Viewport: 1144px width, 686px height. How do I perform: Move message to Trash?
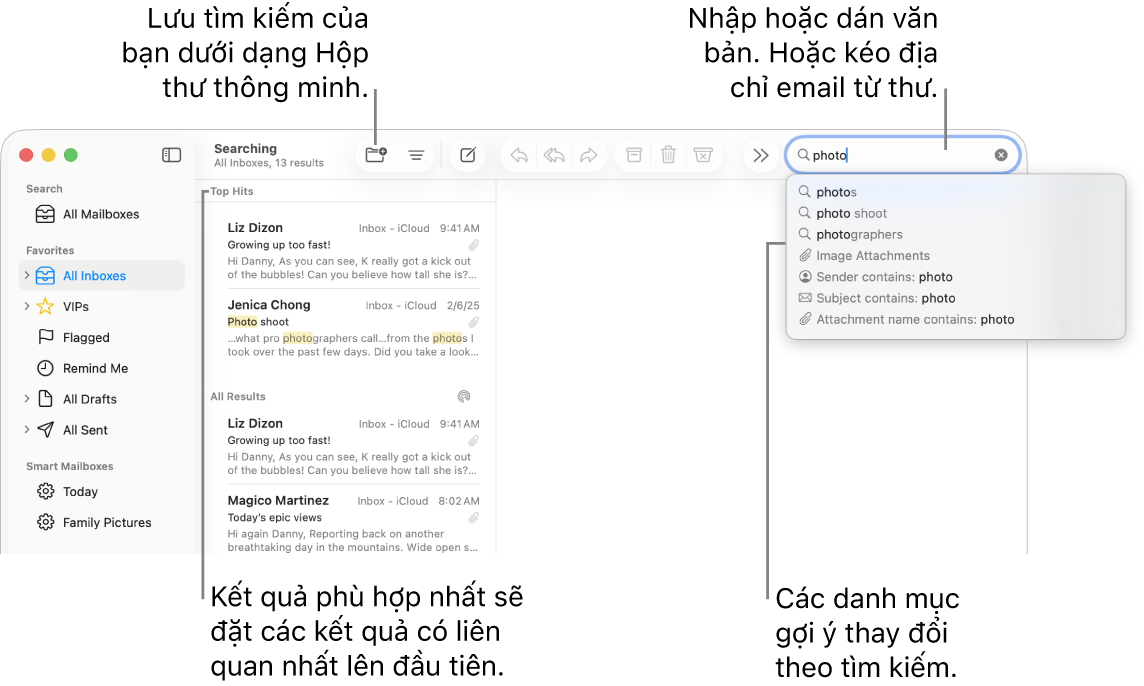click(x=668, y=155)
